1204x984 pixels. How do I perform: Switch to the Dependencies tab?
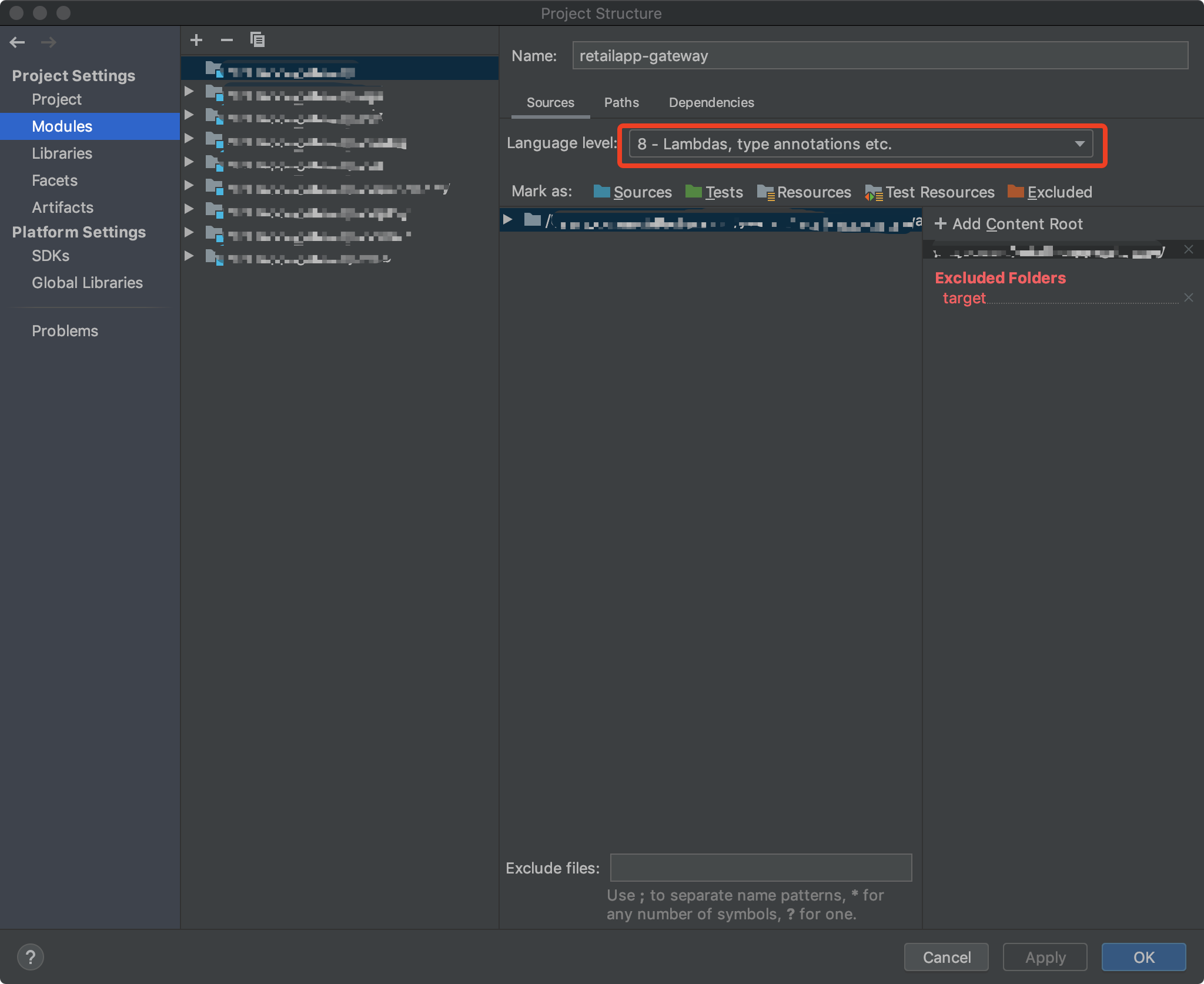coord(711,103)
